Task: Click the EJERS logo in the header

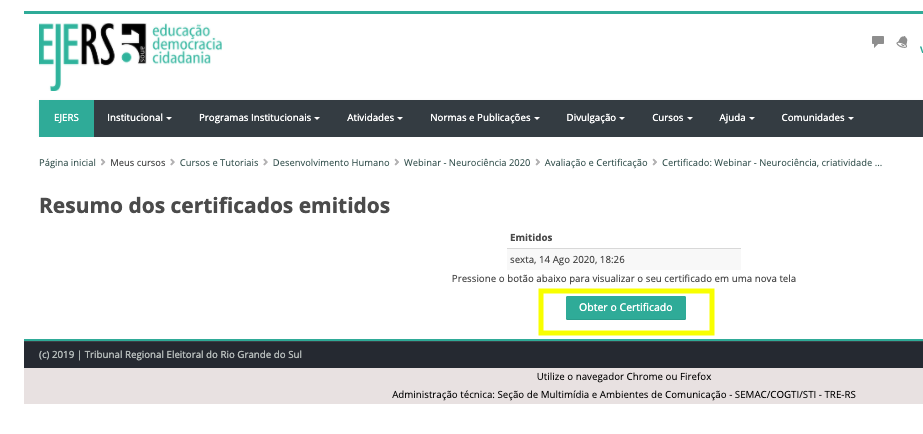Action: [130, 53]
